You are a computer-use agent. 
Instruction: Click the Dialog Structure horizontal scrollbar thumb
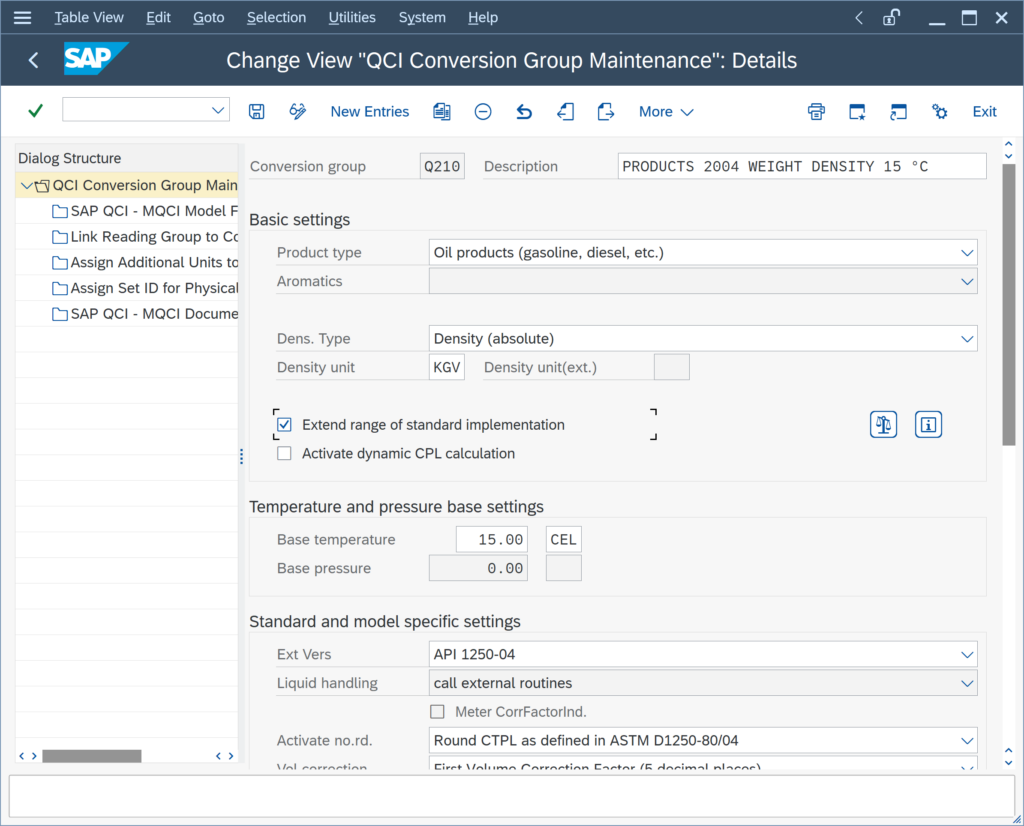(92, 755)
